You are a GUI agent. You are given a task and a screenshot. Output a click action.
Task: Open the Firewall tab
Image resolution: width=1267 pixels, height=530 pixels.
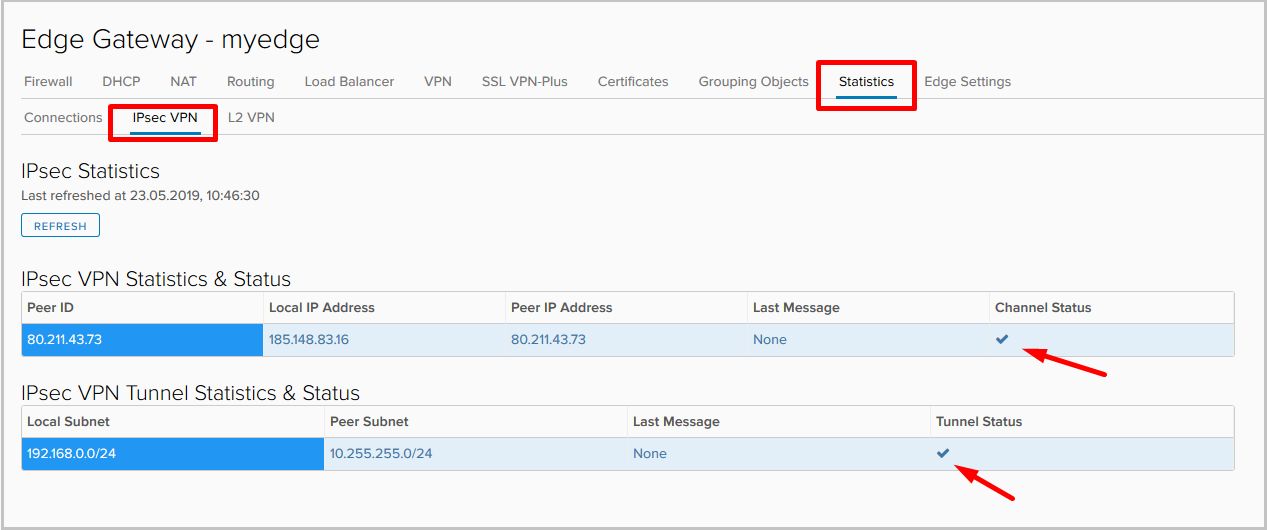click(x=48, y=81)
